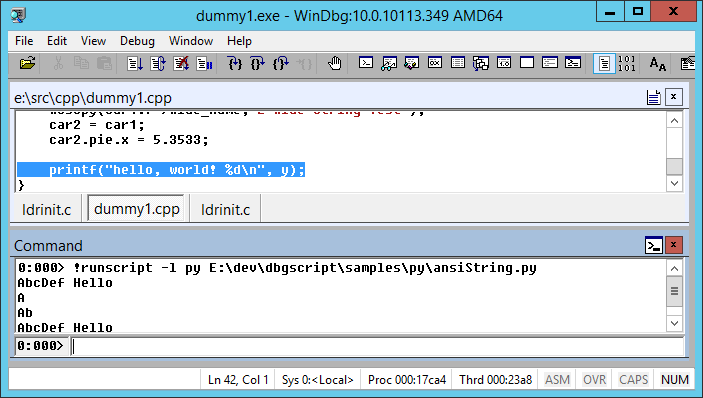Click 'Thrd 000:23a8' status bar entry
Screen dimensions: 703x398
[x=496, y=380]
